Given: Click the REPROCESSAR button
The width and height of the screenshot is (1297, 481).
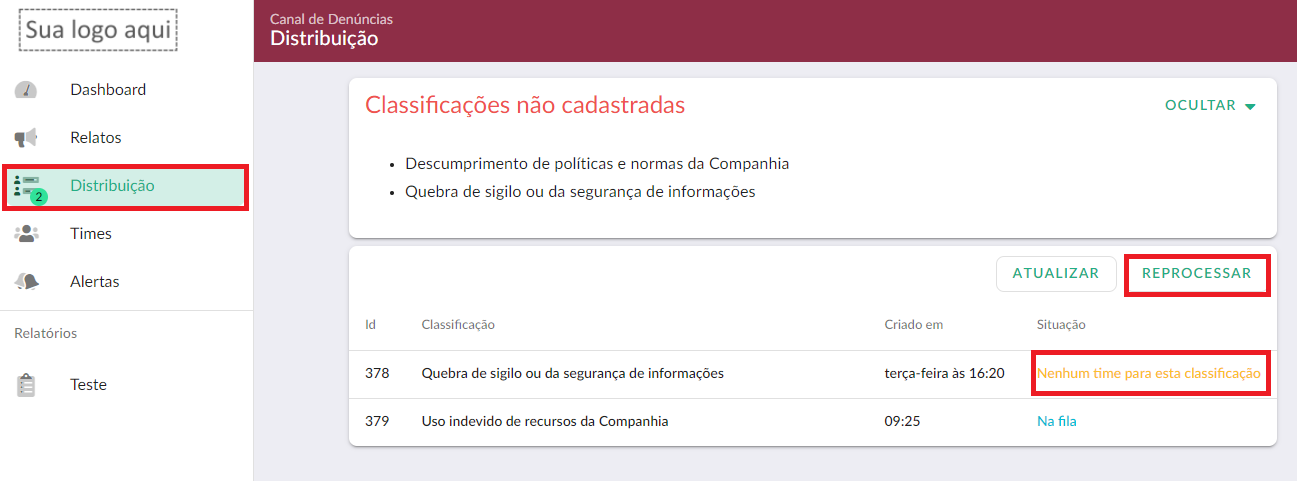Looking at the screenshot, I should tap(1197, 273).
